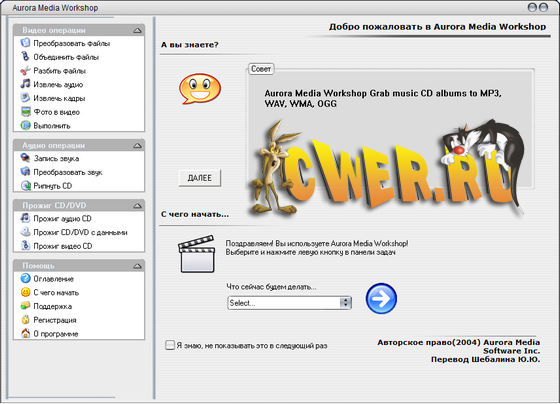Click the Рипнуть CD disc icon
The height and width of the screenshot is (404, 560).
click(26, 185)
